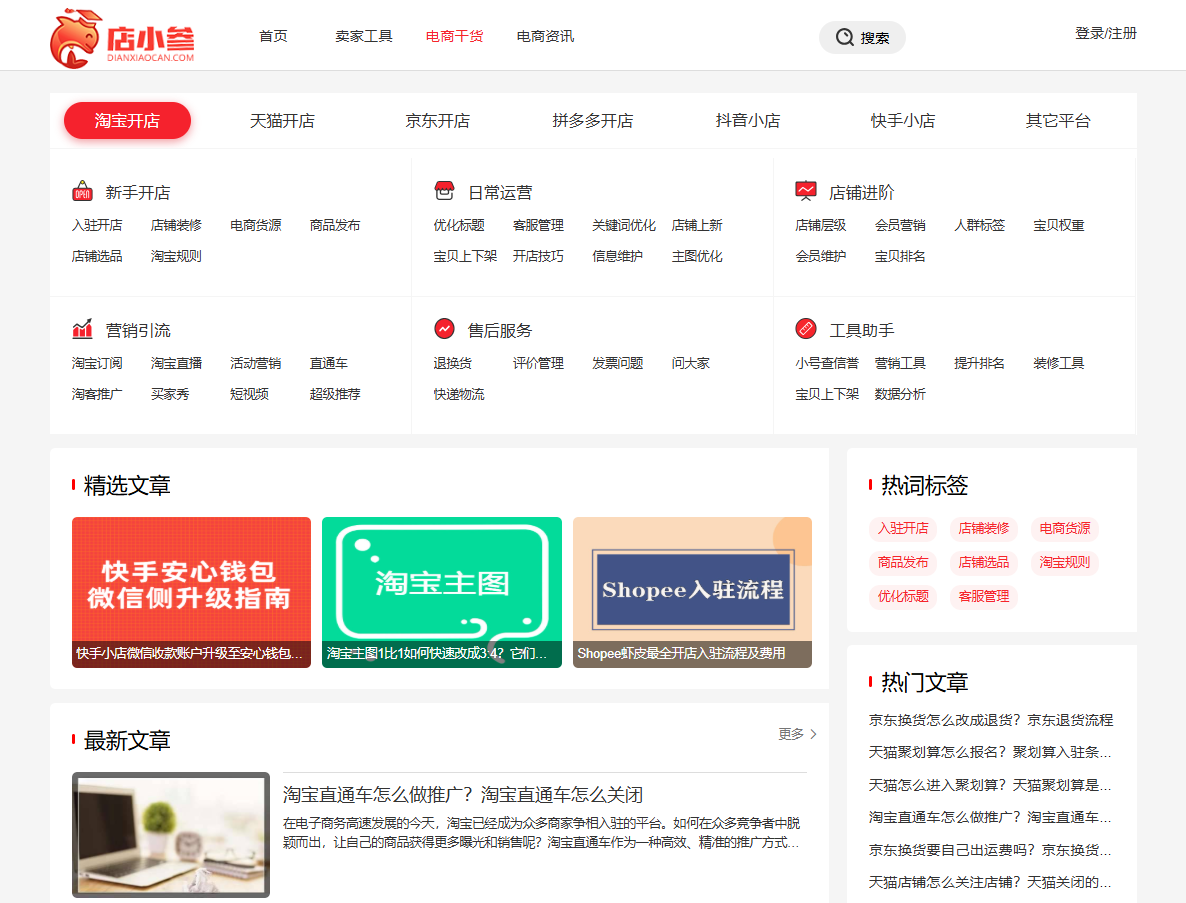Click the 登录/注册 link

(1106, 33)
